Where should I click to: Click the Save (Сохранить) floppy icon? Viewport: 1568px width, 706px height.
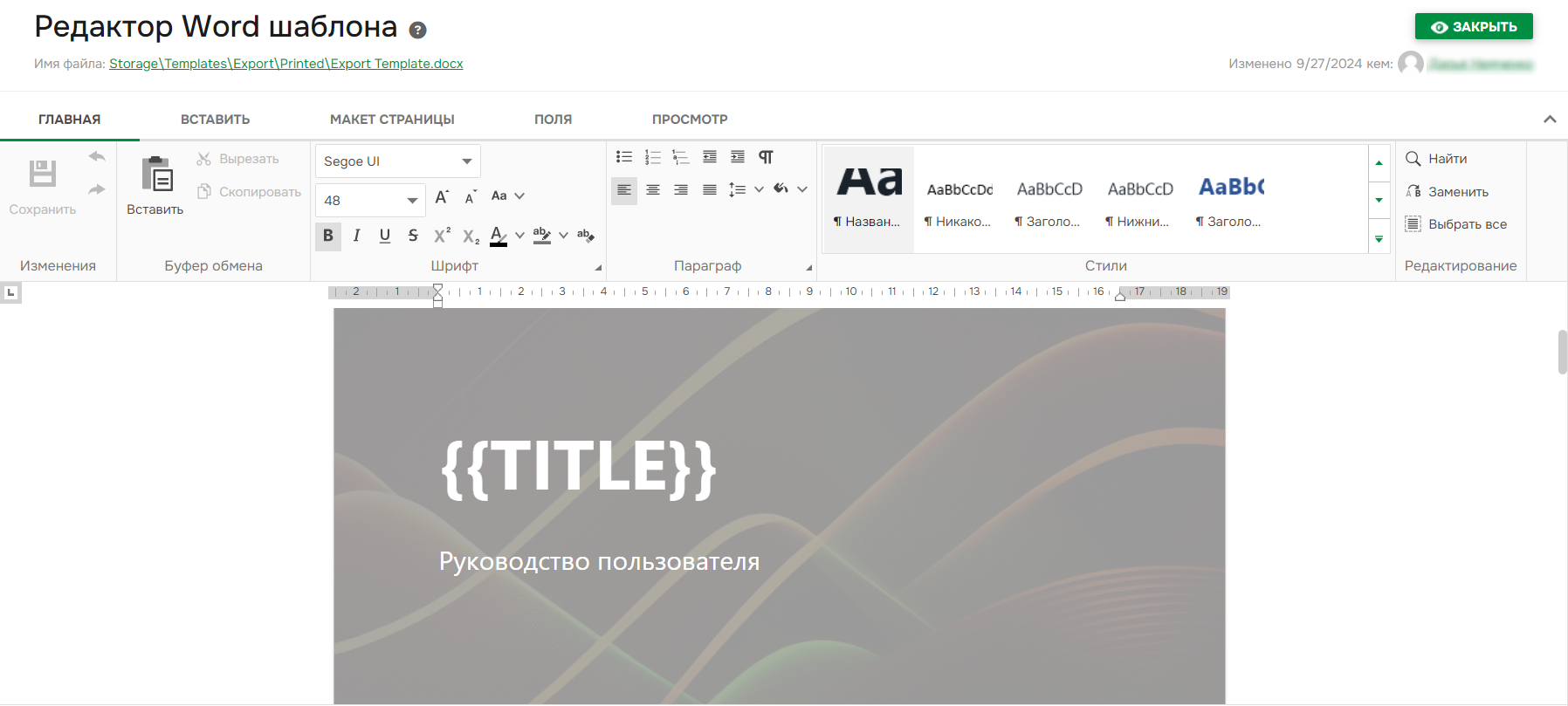tap(42, 173)
